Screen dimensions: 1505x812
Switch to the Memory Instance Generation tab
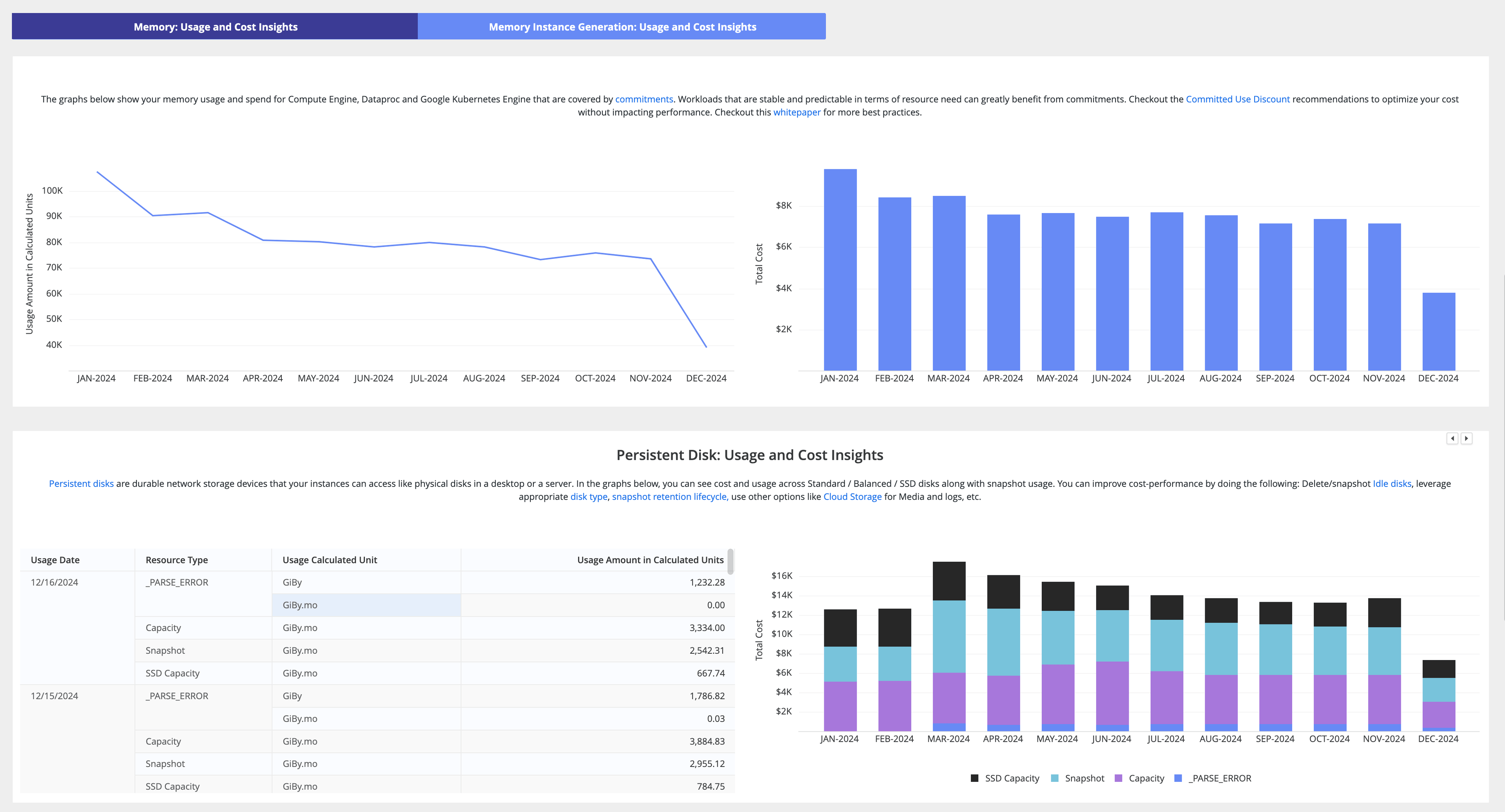pos(622,26)
